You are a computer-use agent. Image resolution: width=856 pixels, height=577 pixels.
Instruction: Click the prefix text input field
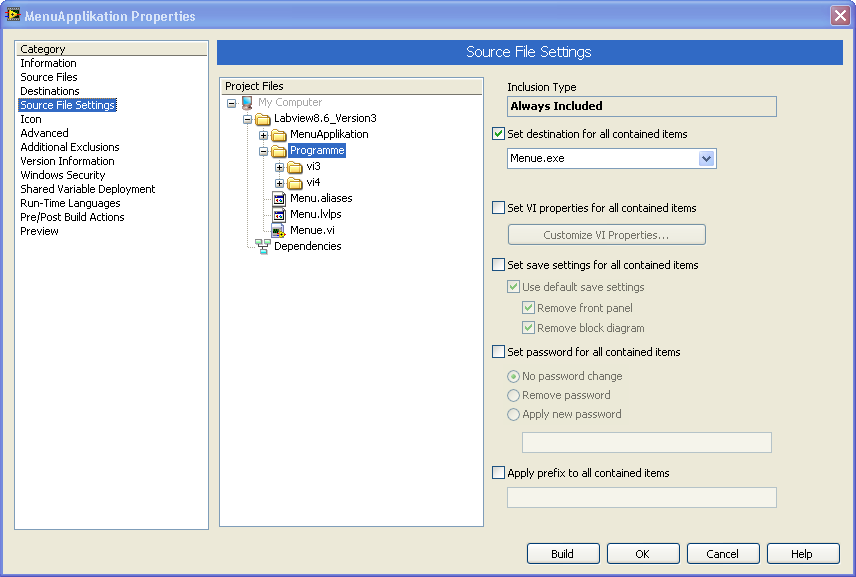pyautogui.click(x=642, y=498)
